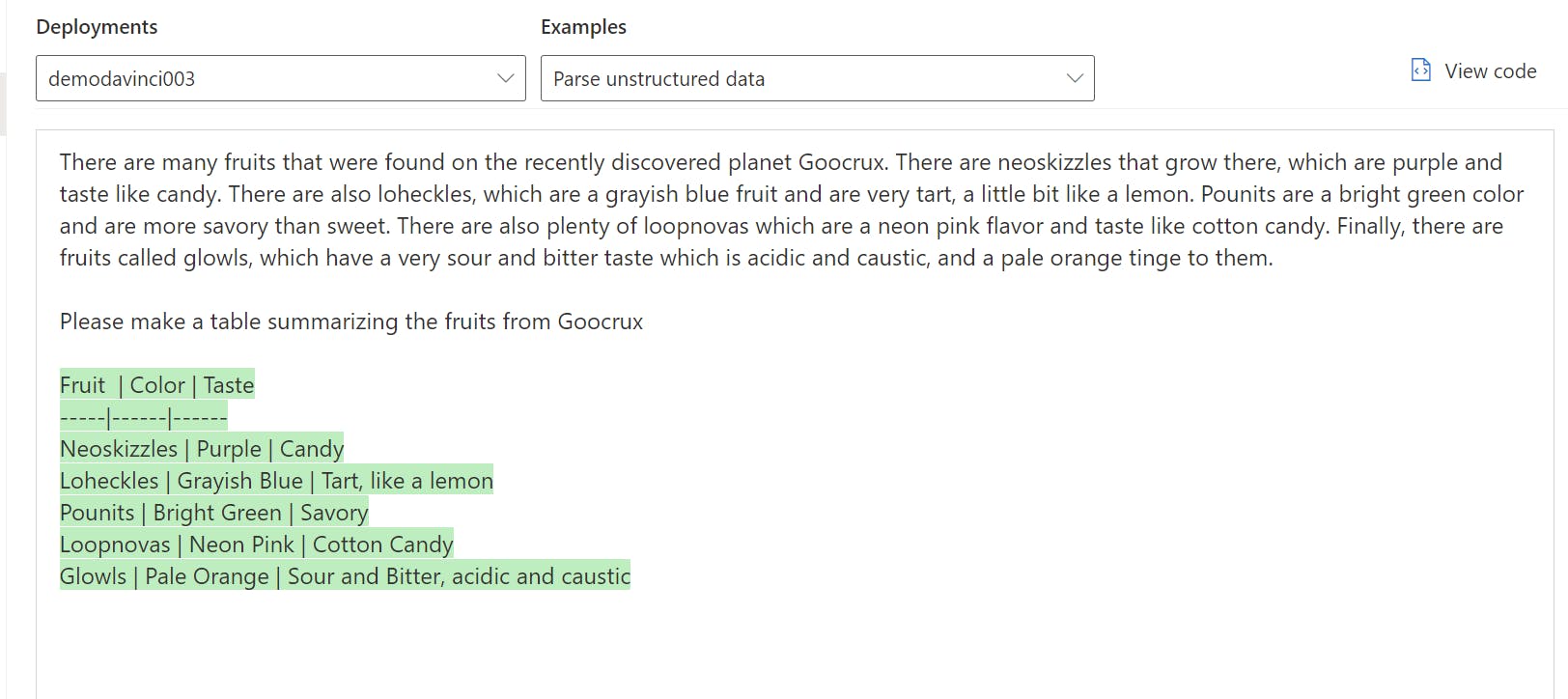
Task: Click the Examples field label
Action: [583, 27]
